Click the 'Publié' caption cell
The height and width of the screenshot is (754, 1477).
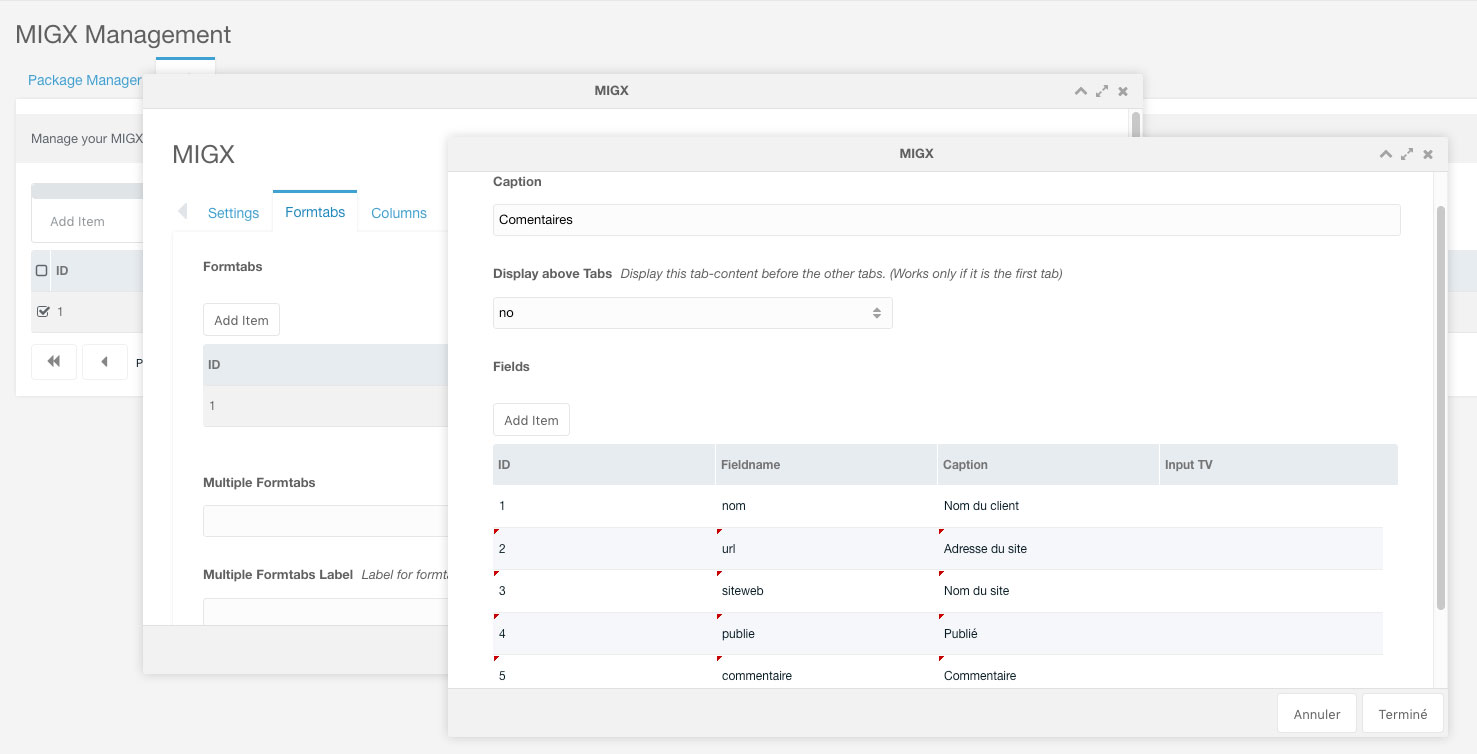pyautogui.click(x=1048, y=634)
